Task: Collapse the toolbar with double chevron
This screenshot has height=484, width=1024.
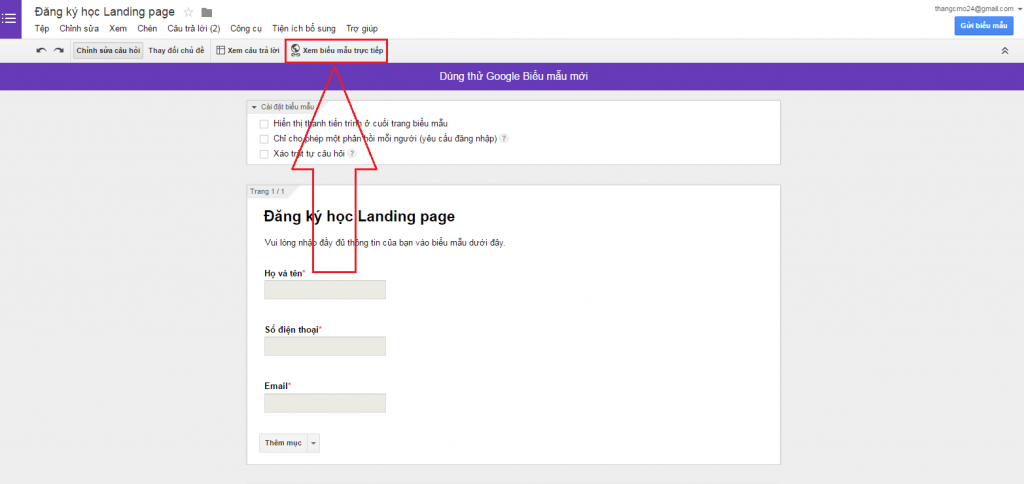Action: [1005, 50]
